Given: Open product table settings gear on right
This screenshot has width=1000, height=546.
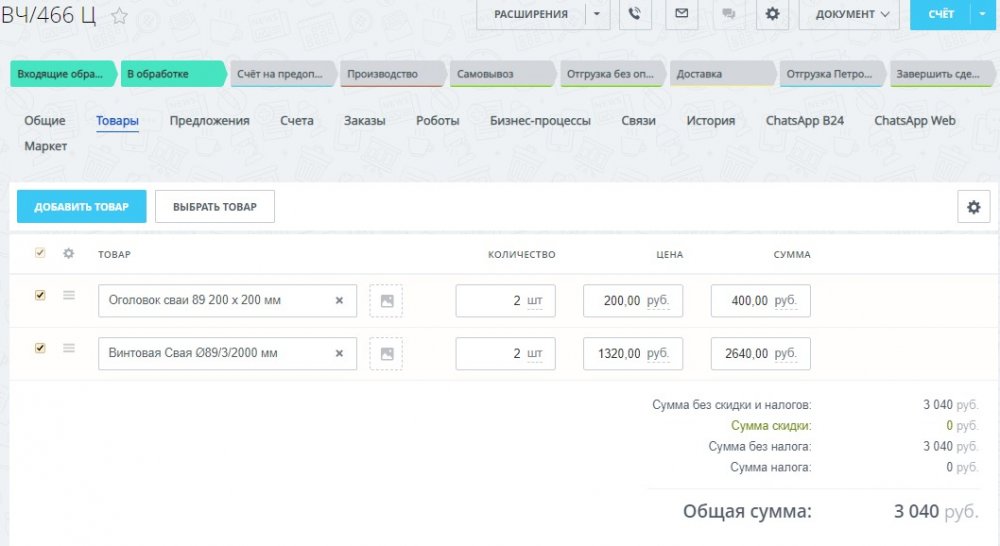Looking at the screenshot, I should click(x=973, y=207).
